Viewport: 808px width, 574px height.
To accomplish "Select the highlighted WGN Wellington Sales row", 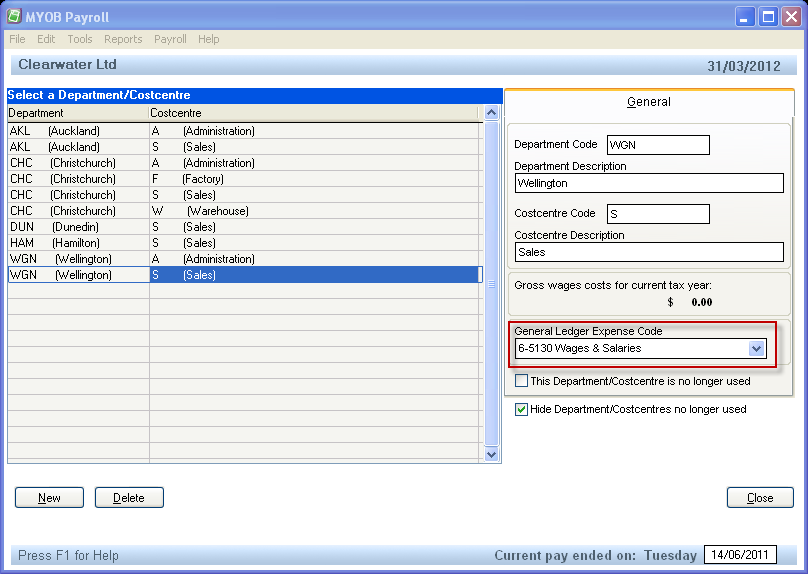I will [245, 275].
